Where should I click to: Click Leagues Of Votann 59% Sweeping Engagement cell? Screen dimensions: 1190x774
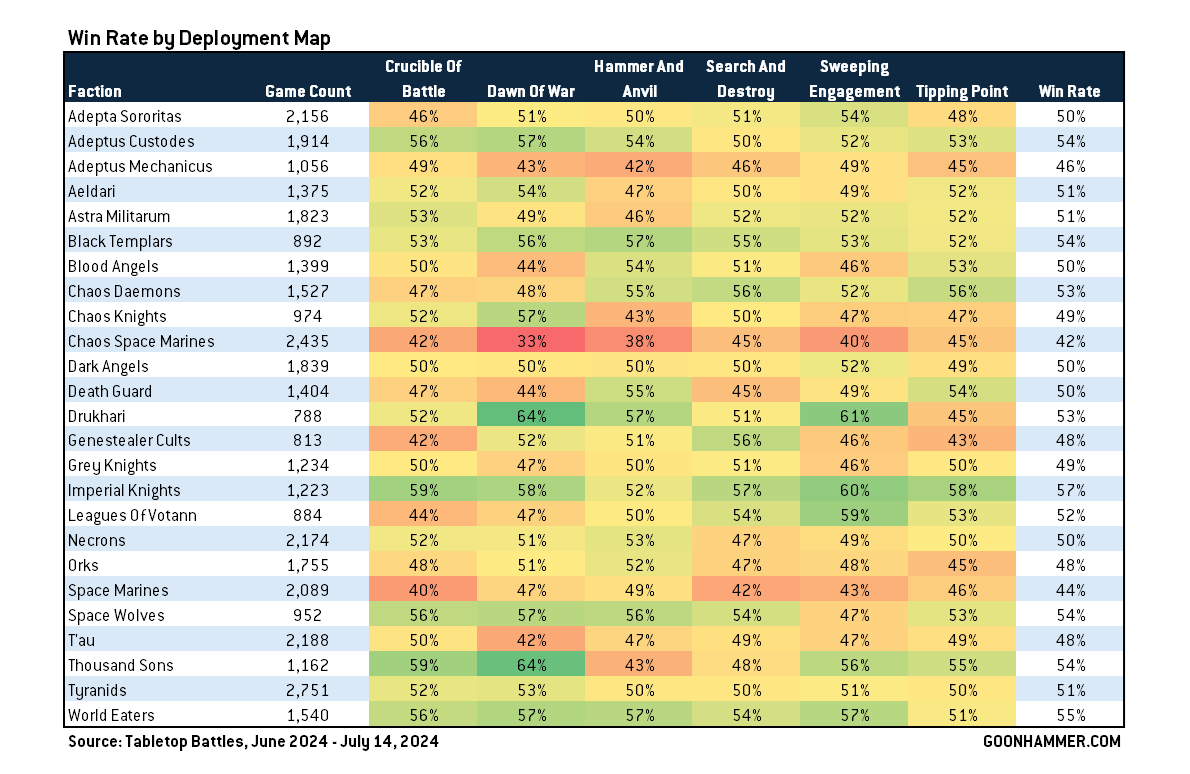854,516
